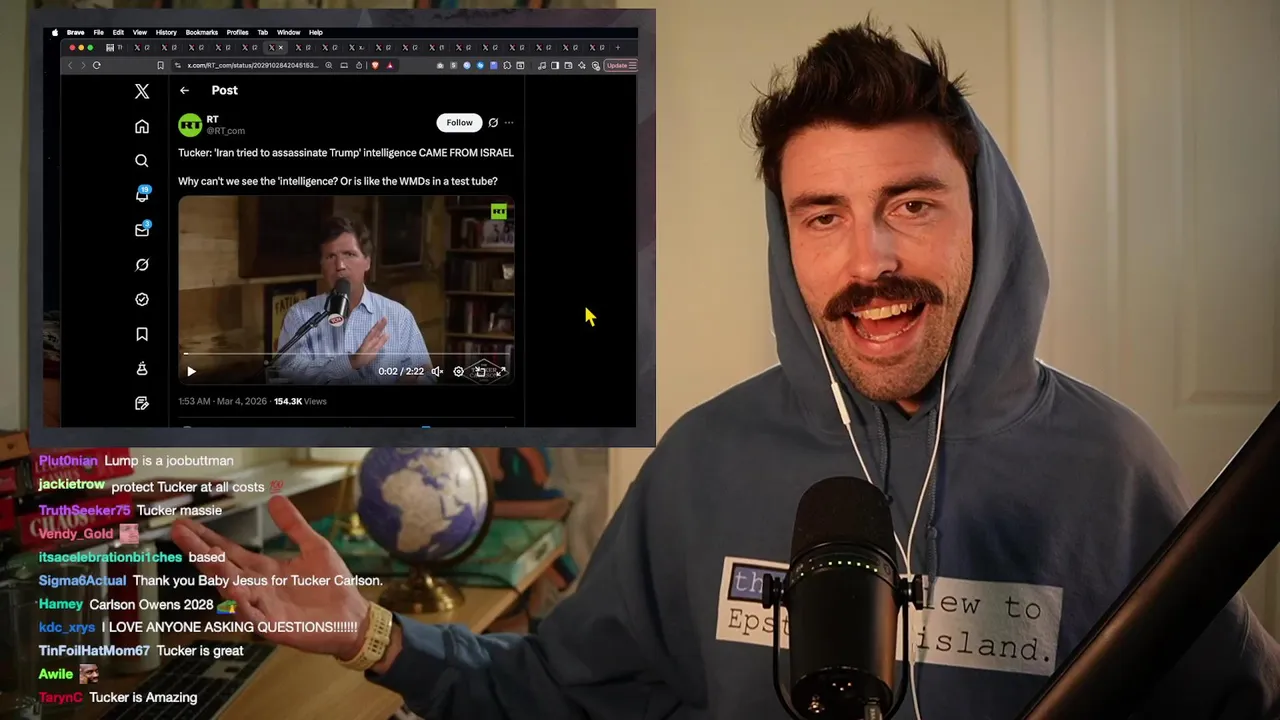The width and height of the screenshot is (1280, 720).
Task: Click the post text about Tucker and Iran
Action: coord(346,153)
